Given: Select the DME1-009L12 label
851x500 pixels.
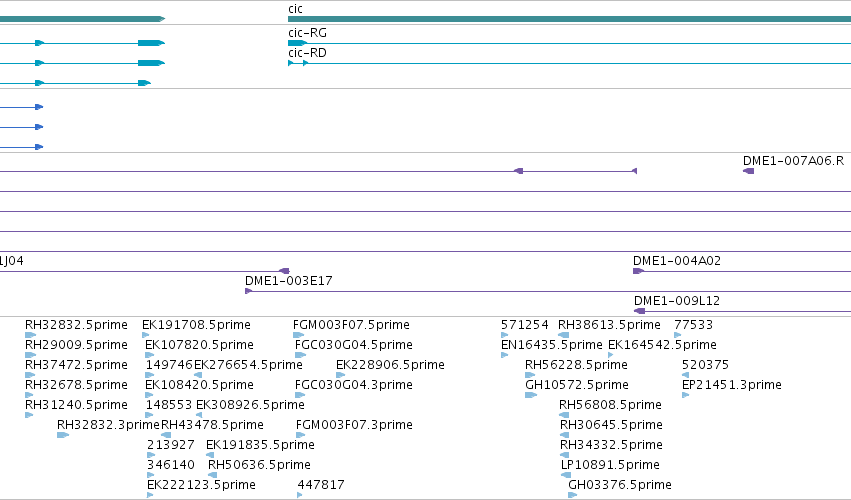Looking at the screenshot, I should (x=677, y=301).
